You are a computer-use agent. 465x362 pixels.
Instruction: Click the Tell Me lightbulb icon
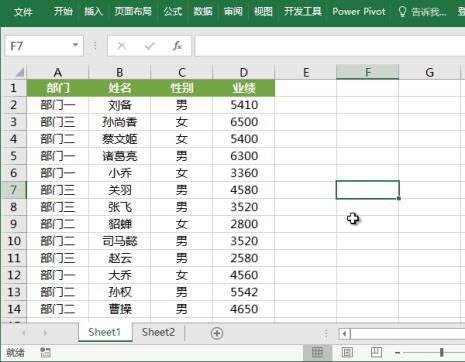coord(402,12)
